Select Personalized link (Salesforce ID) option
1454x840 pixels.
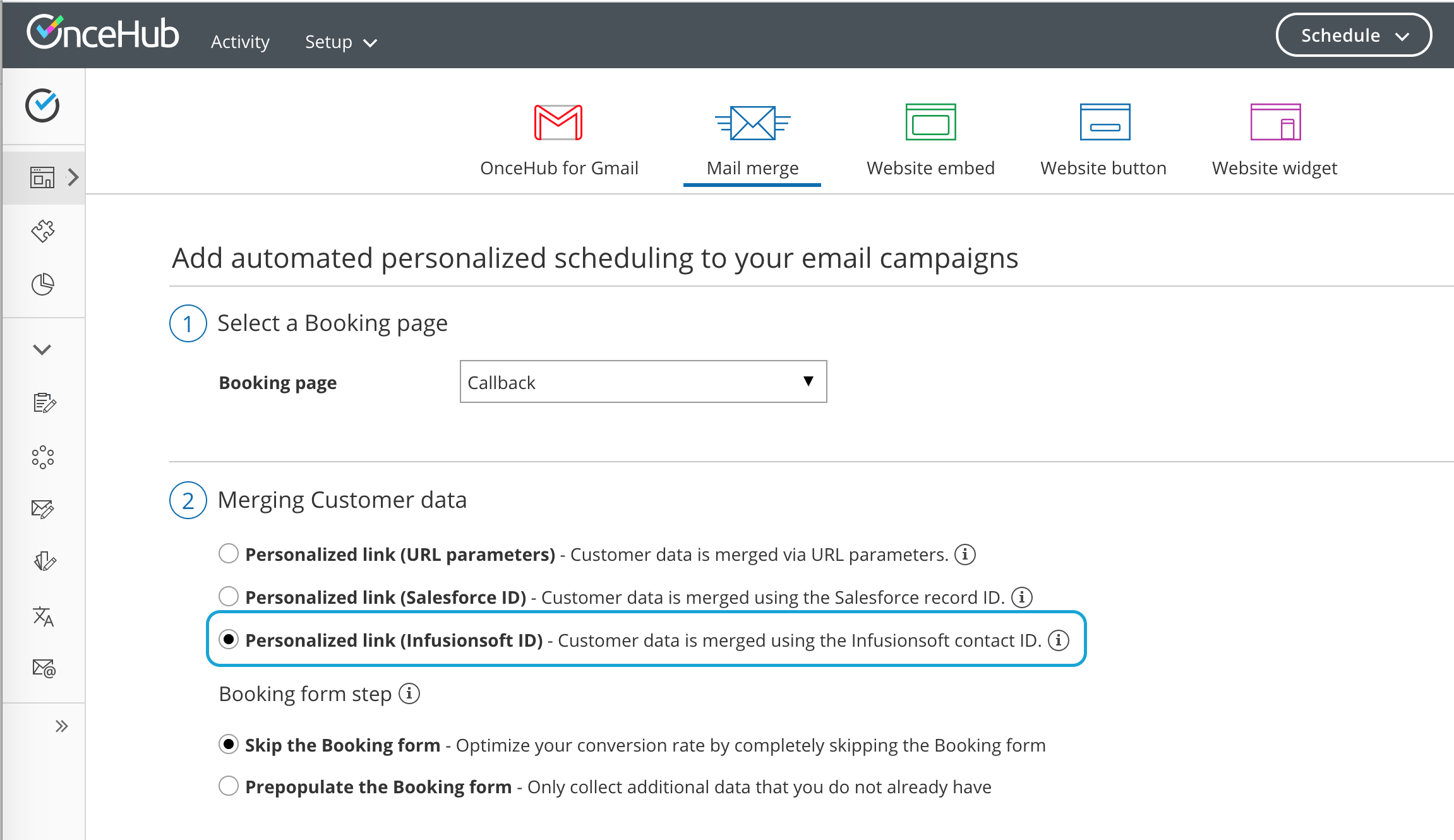pos(229,596)
